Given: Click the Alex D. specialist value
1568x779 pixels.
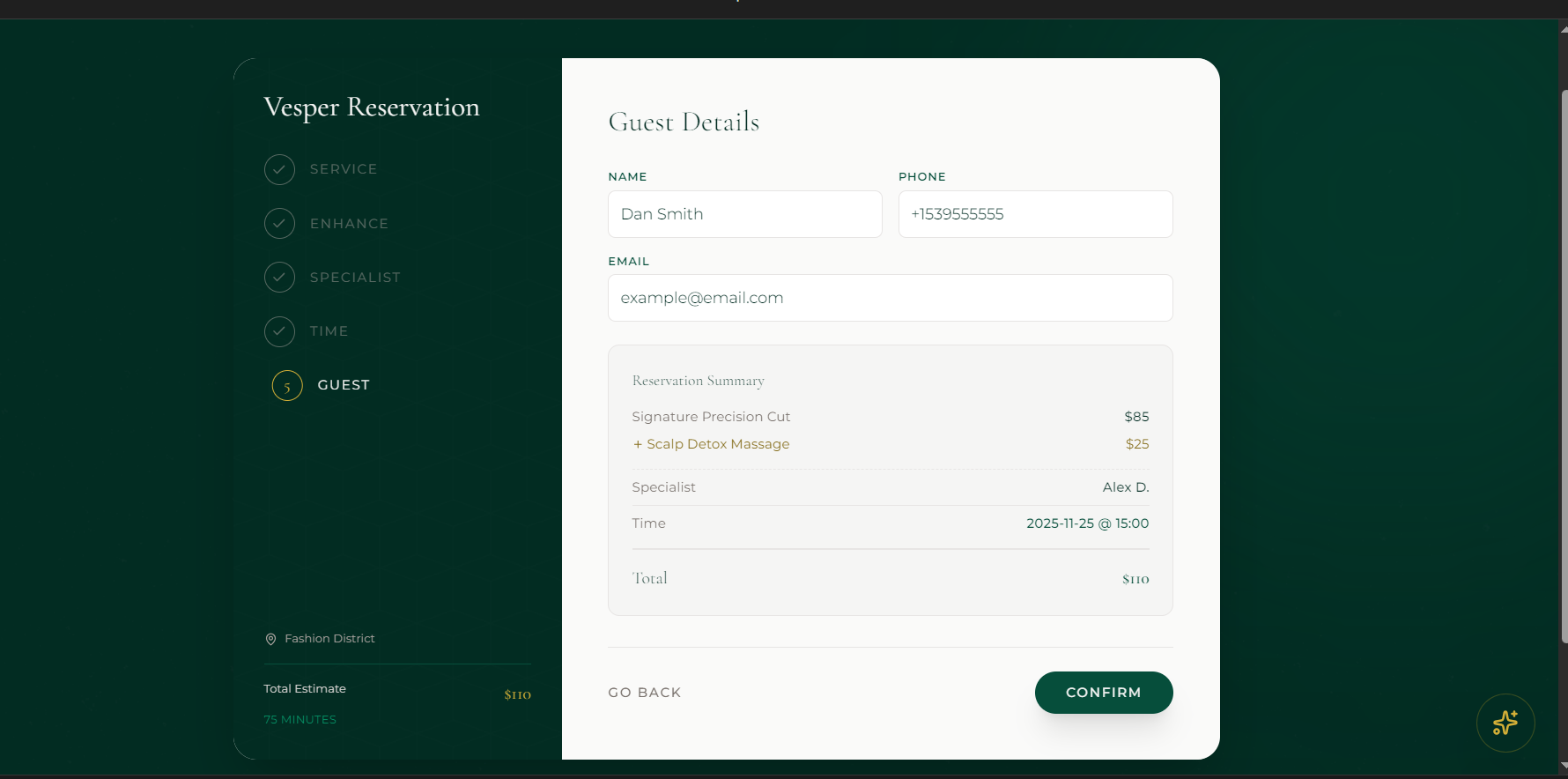Looking at the screenshot, I should 1126,487.
